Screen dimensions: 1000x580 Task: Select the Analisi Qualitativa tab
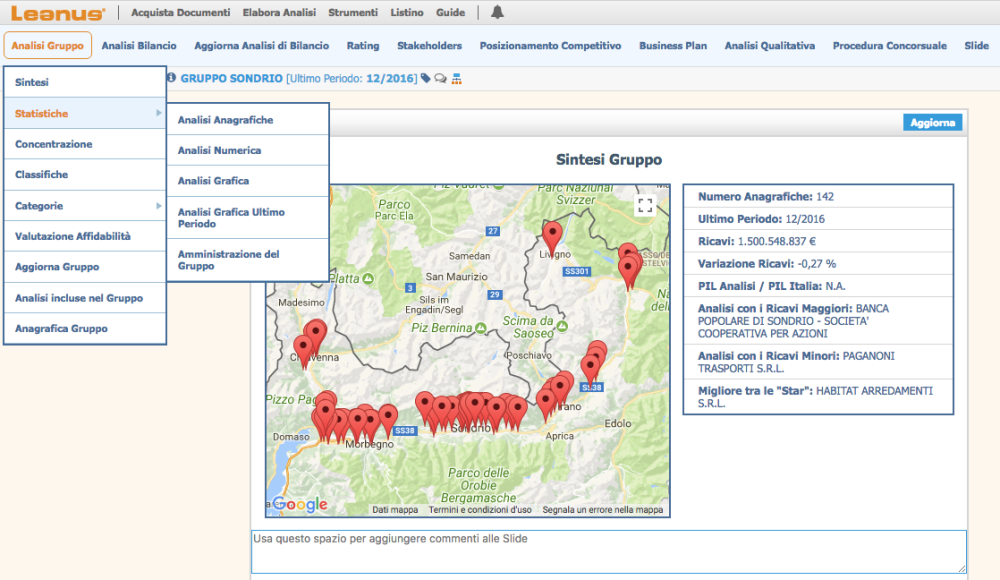pos(770,45)
